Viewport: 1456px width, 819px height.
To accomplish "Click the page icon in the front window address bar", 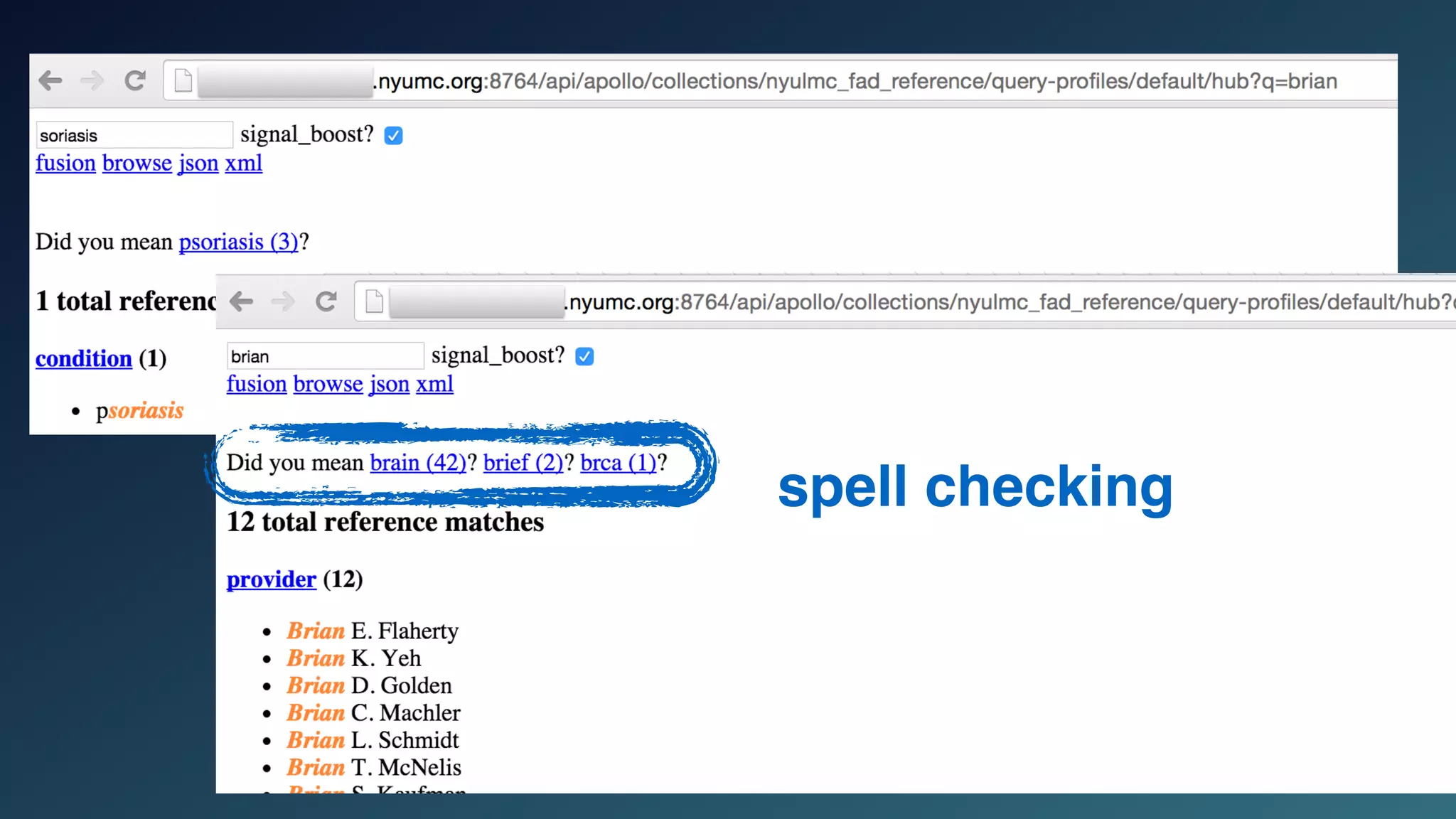I will (375, 301).
